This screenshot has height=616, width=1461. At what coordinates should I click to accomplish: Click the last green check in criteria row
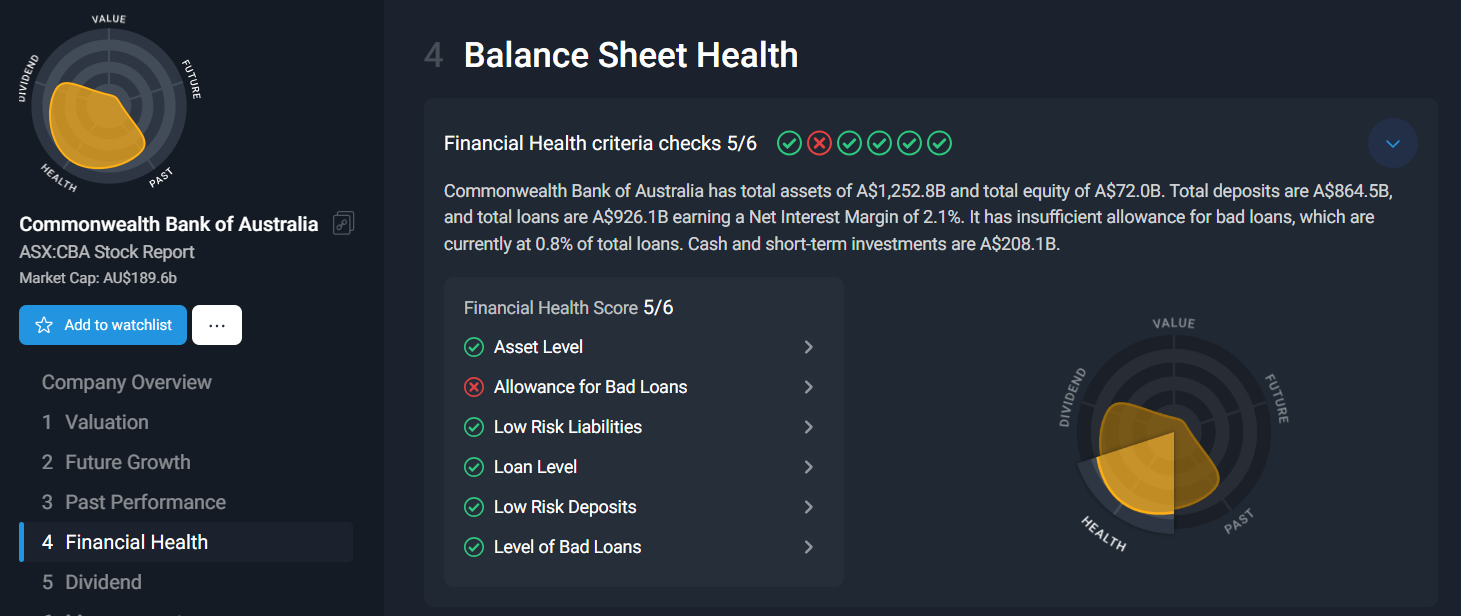click(x=939, y=143)
